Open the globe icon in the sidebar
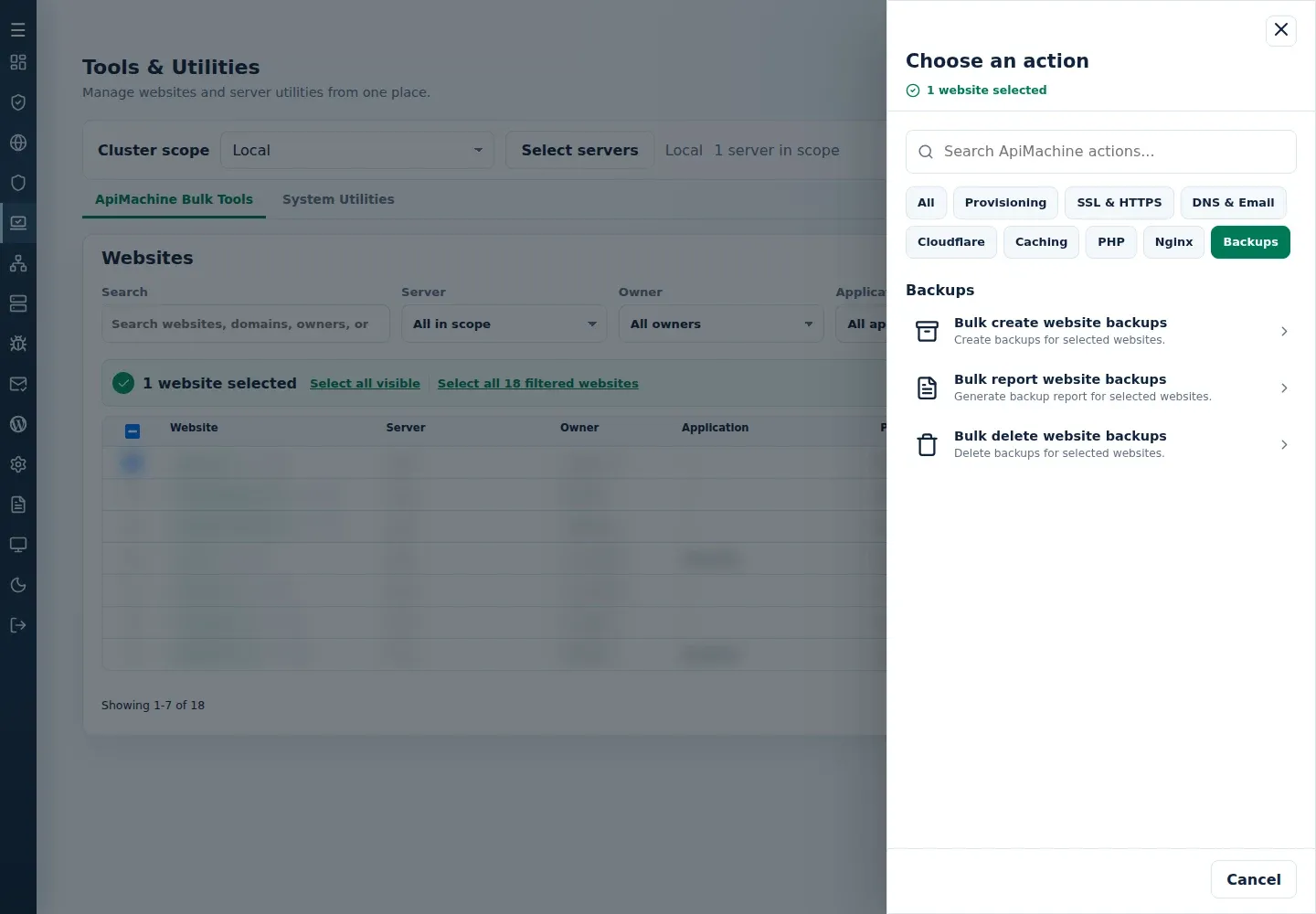Image resolution: width=1316 pixels, height=914 pixels. pos(18,143)
